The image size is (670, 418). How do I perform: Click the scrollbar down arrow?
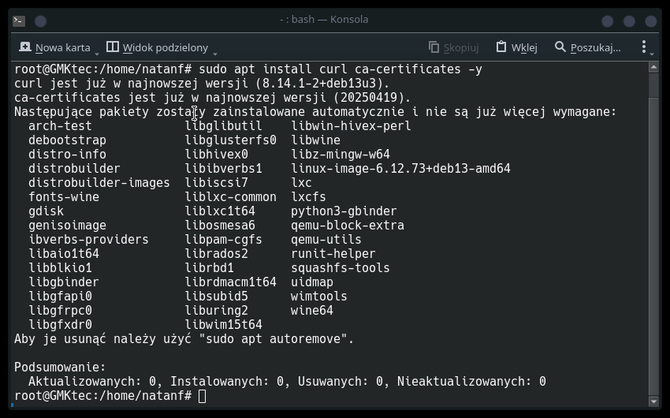pos(654,401)
